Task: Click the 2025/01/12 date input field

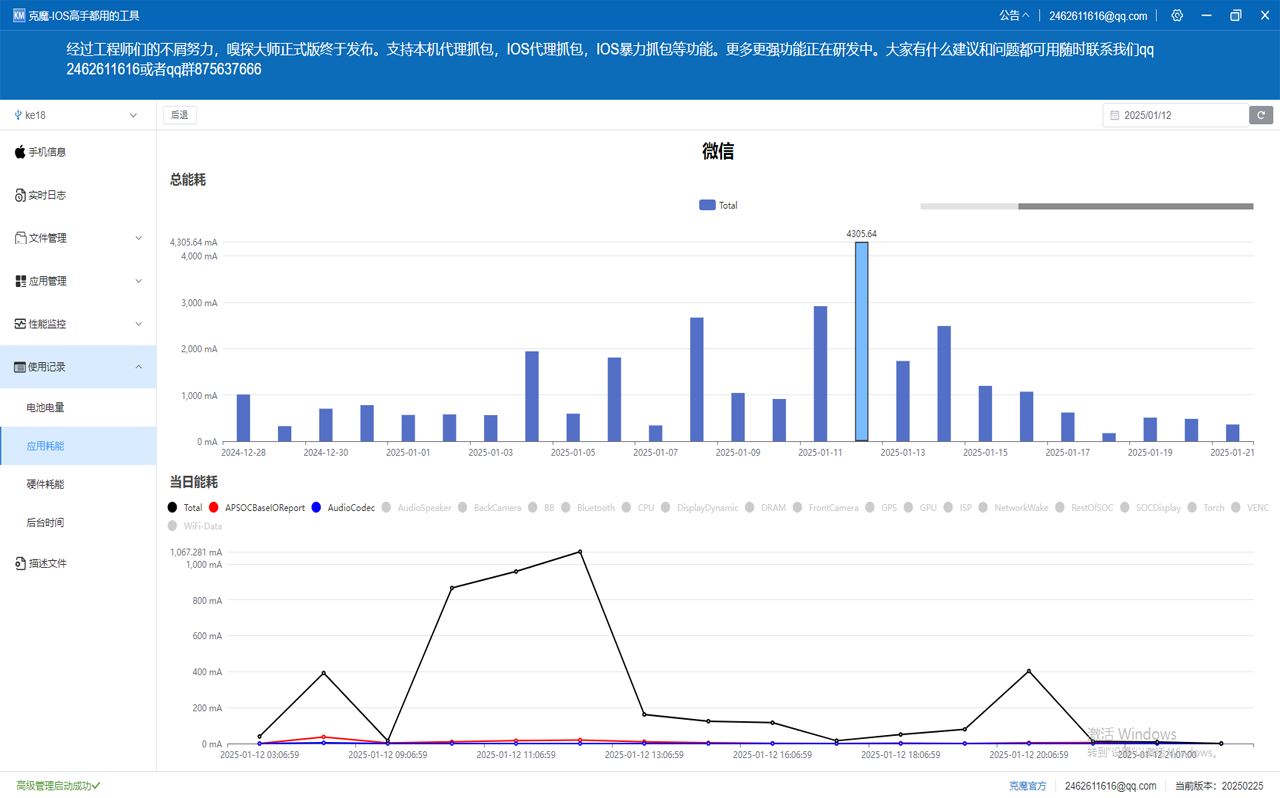Action: point(1176,115)
